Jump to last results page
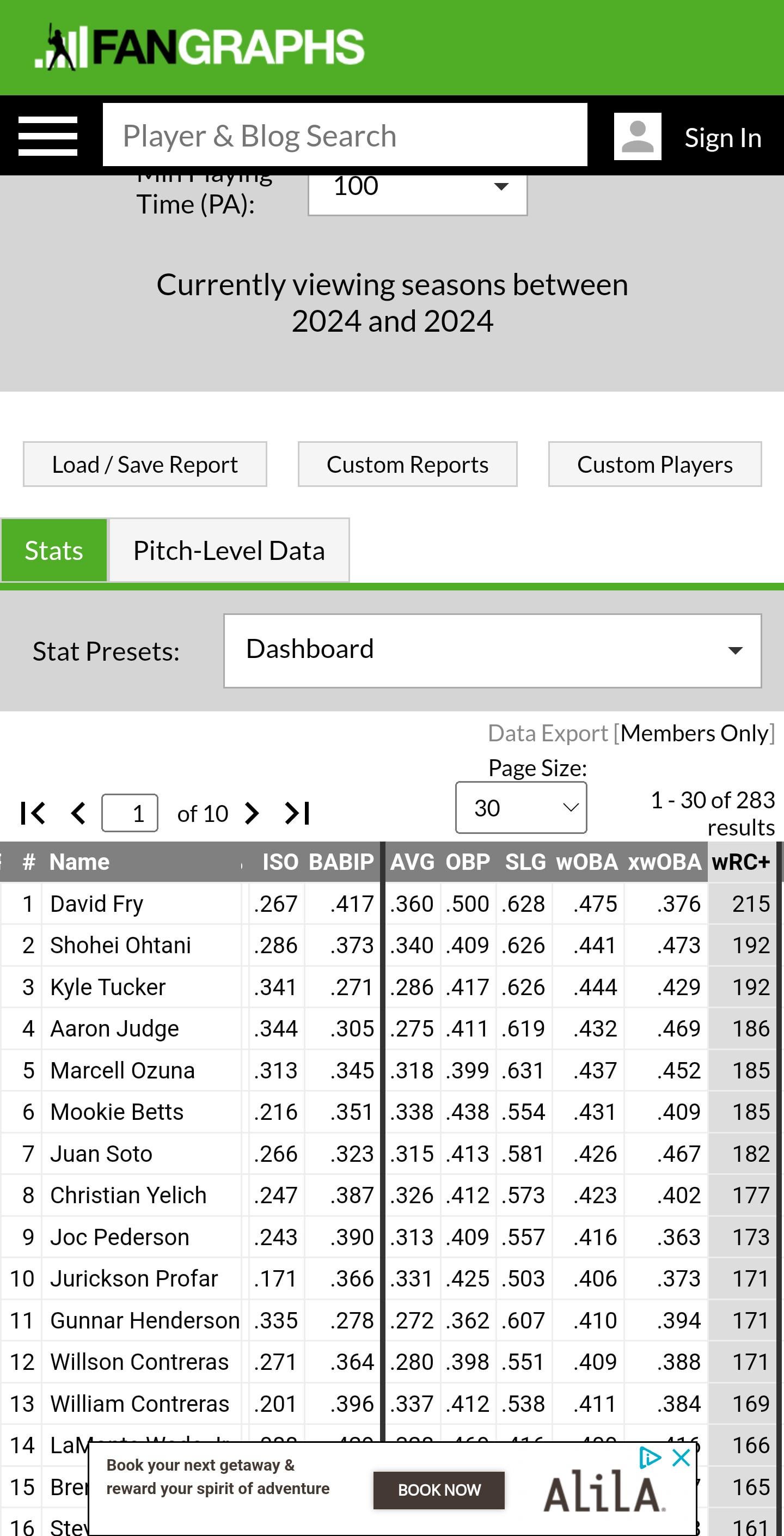Viewport: 784px width, 1536px height. [x=297, y=813]
